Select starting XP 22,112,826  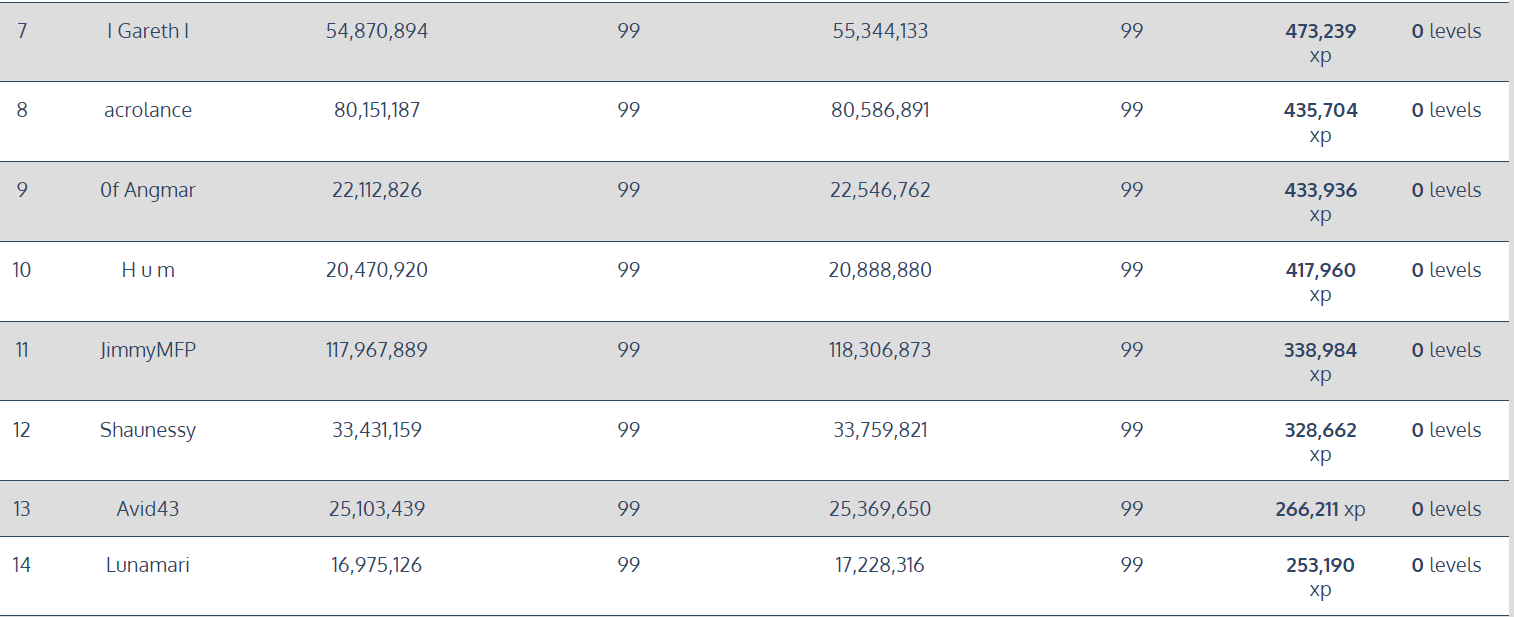pyautogui.click(x=377, y=190)
